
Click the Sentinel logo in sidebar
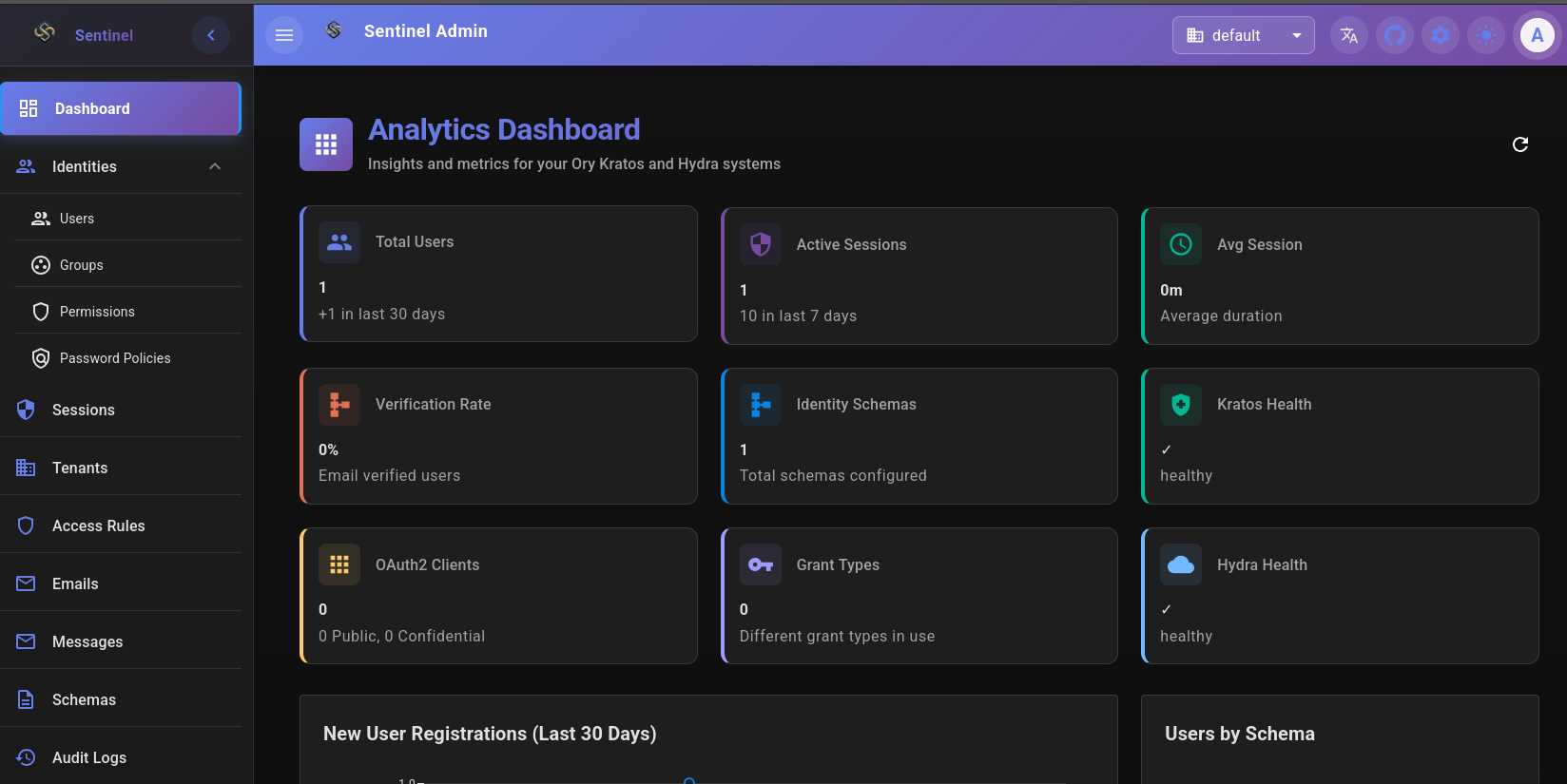(x=45, y=32)
